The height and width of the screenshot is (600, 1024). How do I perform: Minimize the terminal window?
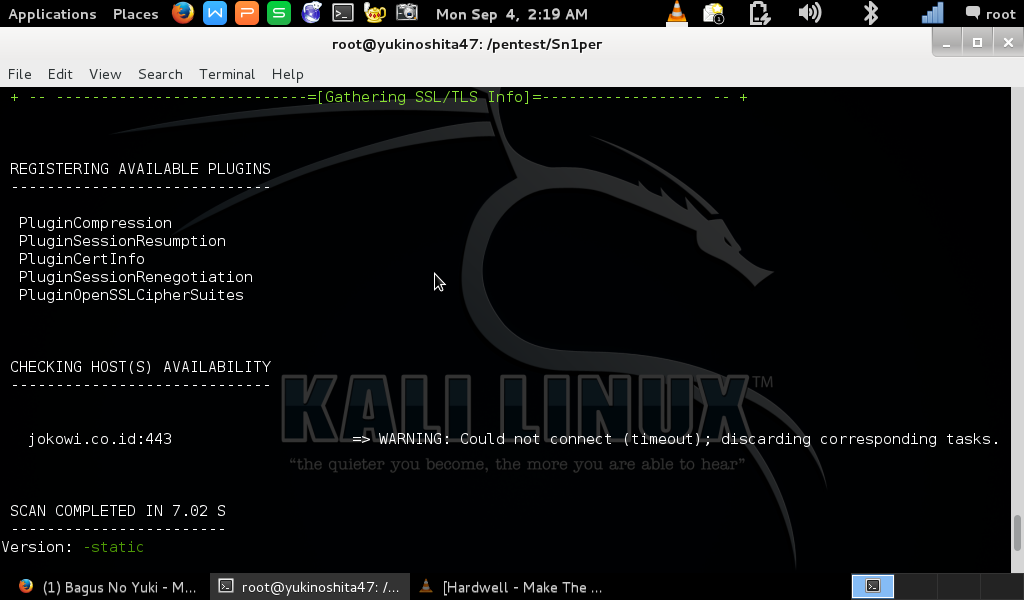946,43
